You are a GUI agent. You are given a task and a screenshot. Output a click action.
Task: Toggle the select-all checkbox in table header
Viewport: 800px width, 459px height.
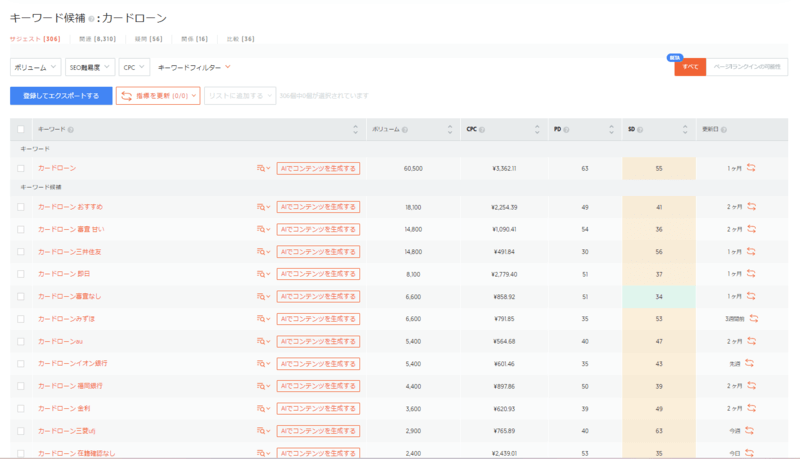click(x=21, y=130)
